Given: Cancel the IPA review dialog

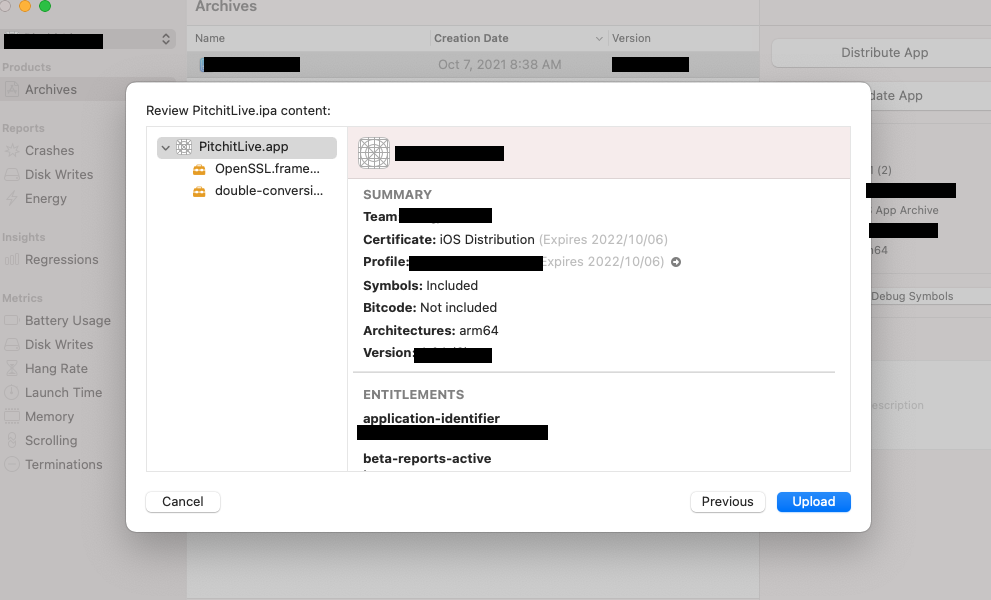Looking at the screenshot, I should 183,501.
